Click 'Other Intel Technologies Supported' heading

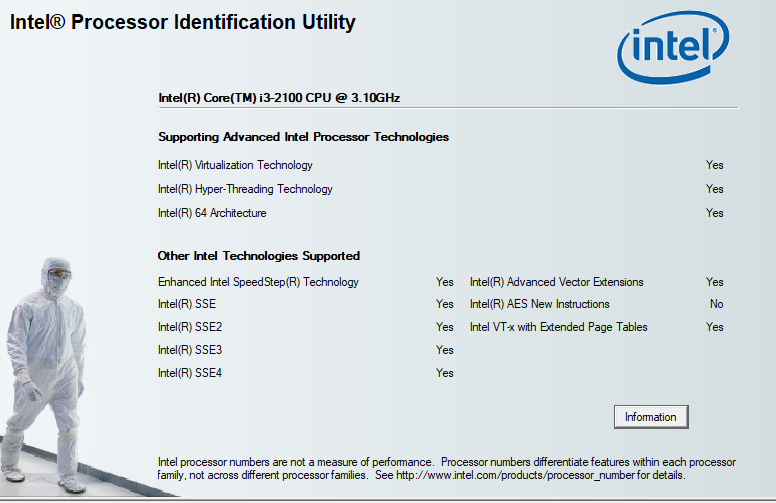coord(259,255)
